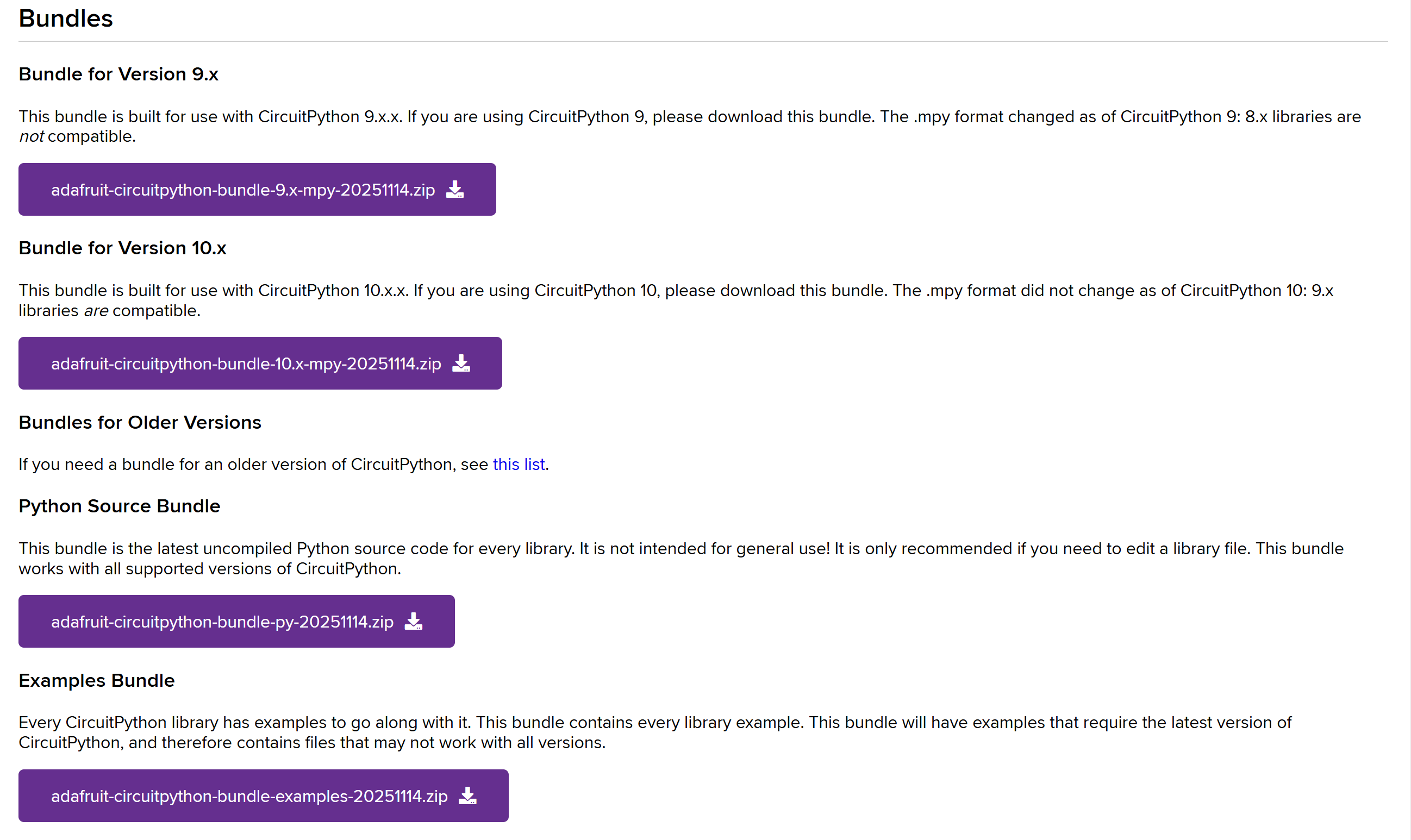The height and width of the screenshot is (840, 1411).
Task: Download adafruit-circuitpython-bundle-9.x-mpy-20251114.zip file name
Action: coord(243,190)
